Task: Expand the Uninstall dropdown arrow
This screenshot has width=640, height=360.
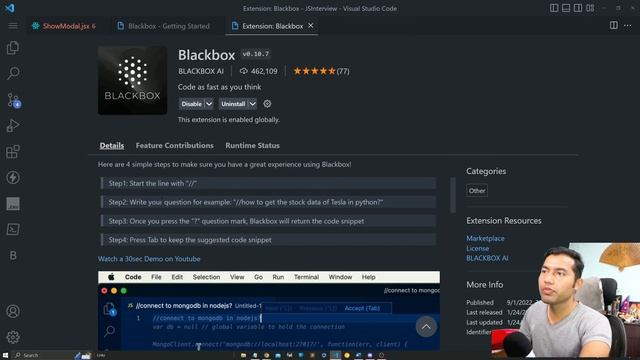Action: tap(253, 104)
